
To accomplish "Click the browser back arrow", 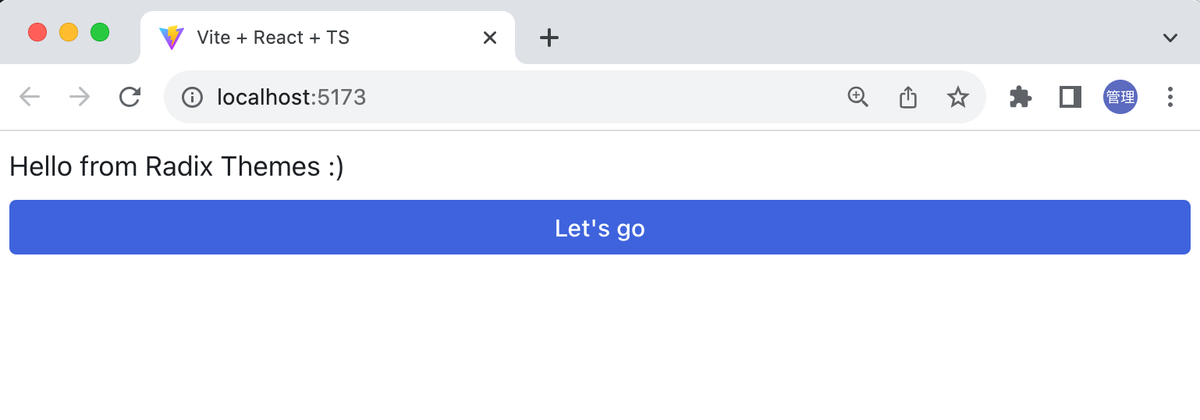I will [31, 97].
